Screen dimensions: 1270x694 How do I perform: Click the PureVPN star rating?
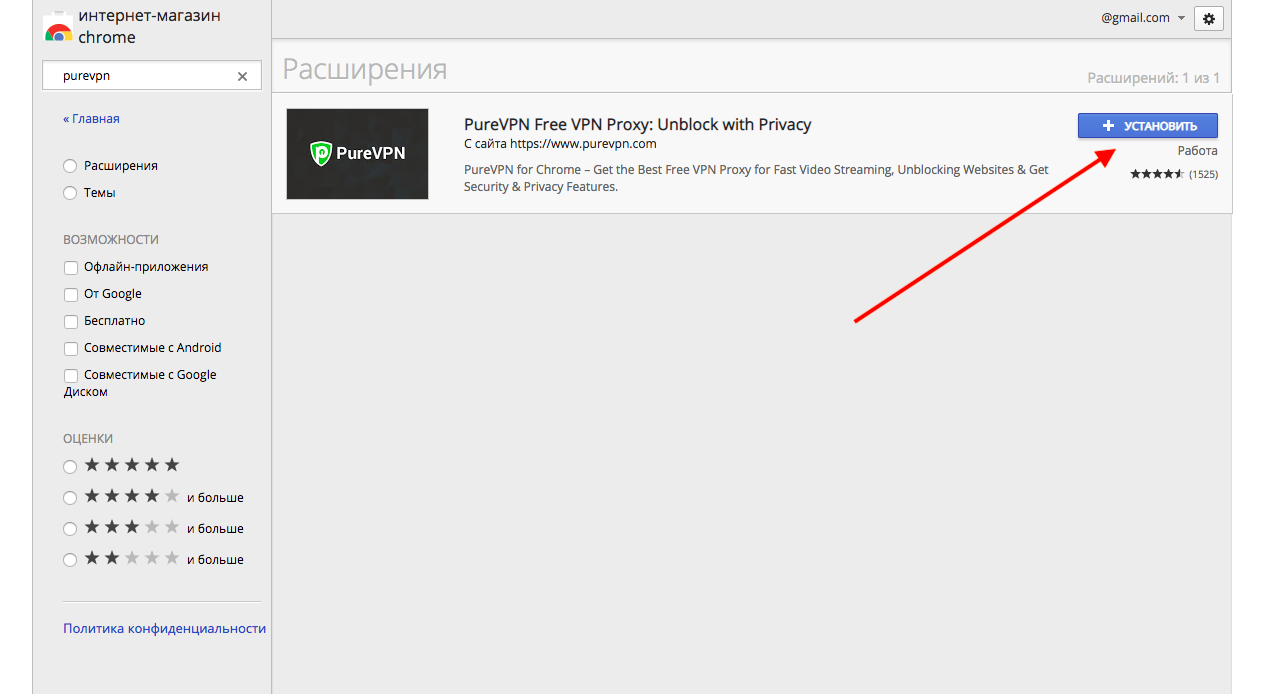click(x=1157, y=174)
